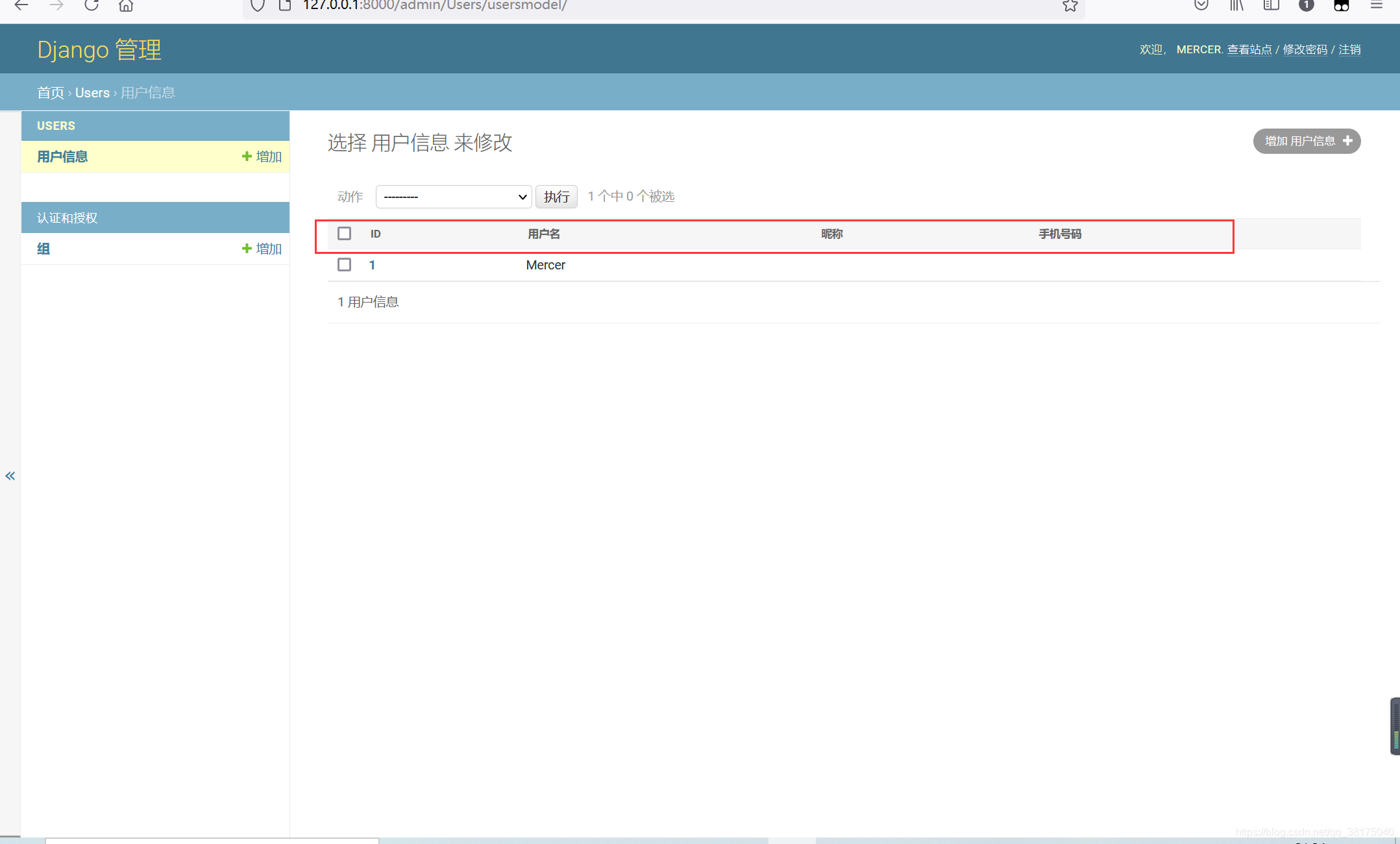Click the 1 个中 0 个被选 selection counter
1400x844 pixels.
(631, 196)
